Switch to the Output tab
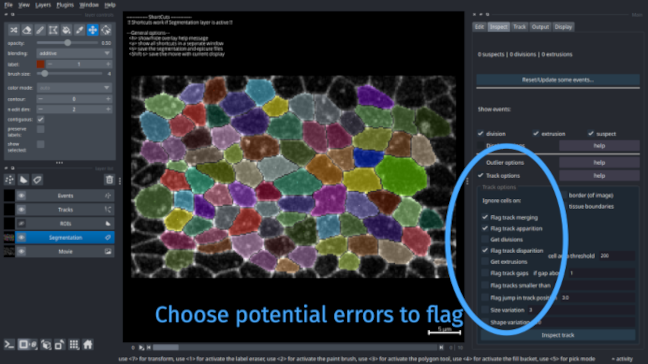648x364 pixels. 540,27
